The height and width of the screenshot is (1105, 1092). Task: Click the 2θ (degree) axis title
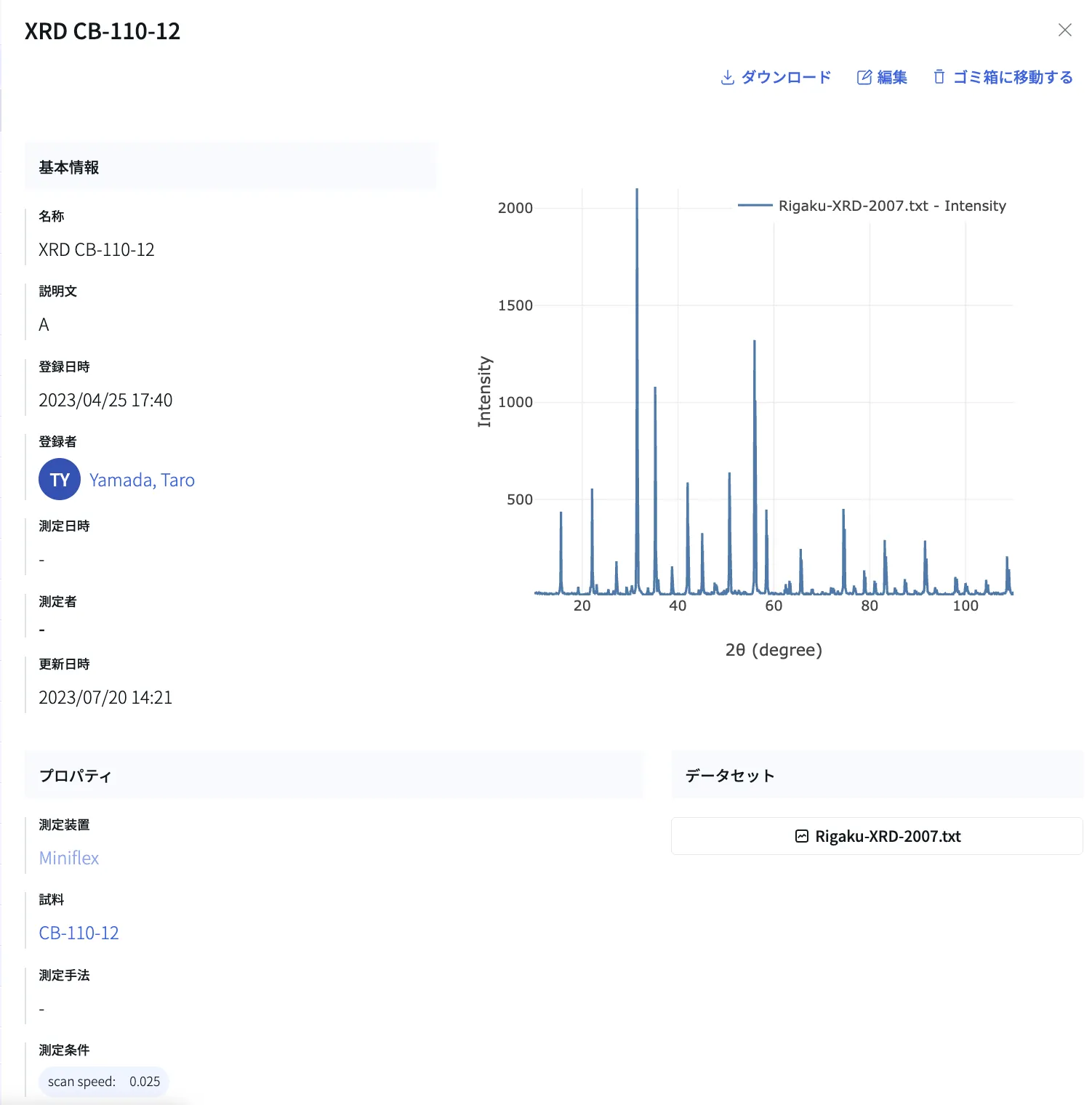(774, 649)
